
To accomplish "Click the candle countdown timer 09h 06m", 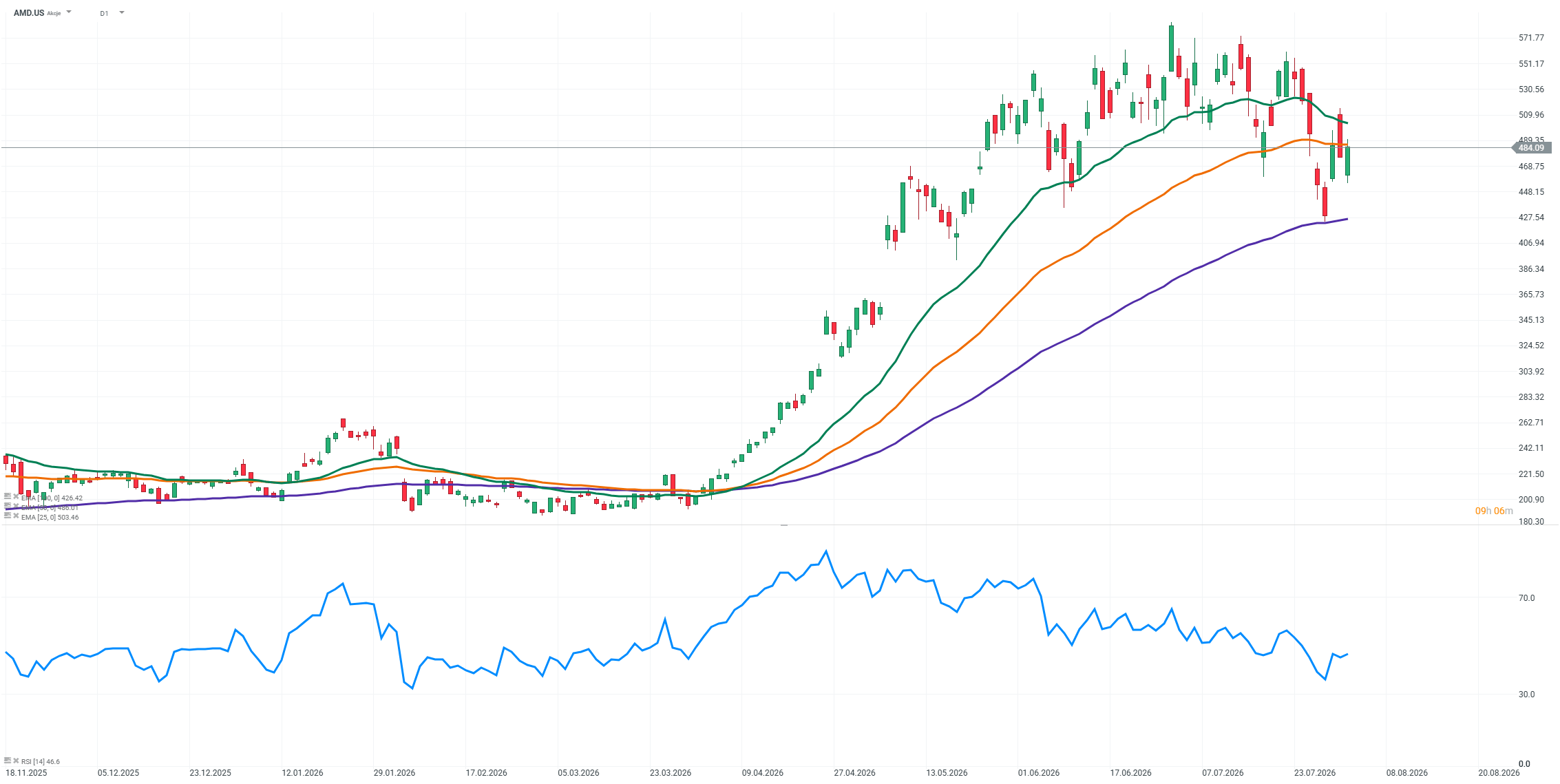I will (1494, 511).
